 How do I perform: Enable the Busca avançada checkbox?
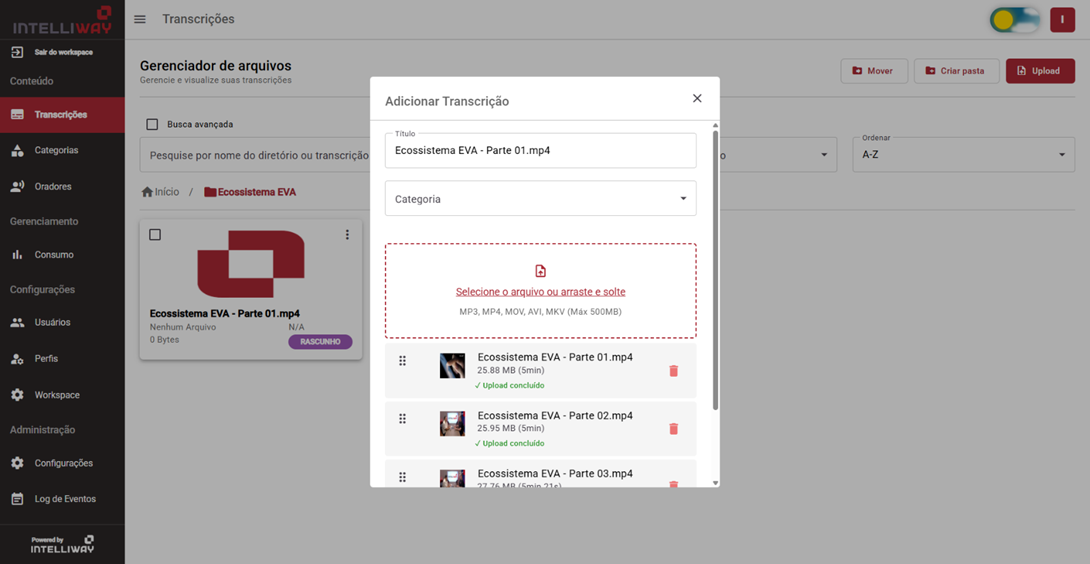tap(152, 125)
